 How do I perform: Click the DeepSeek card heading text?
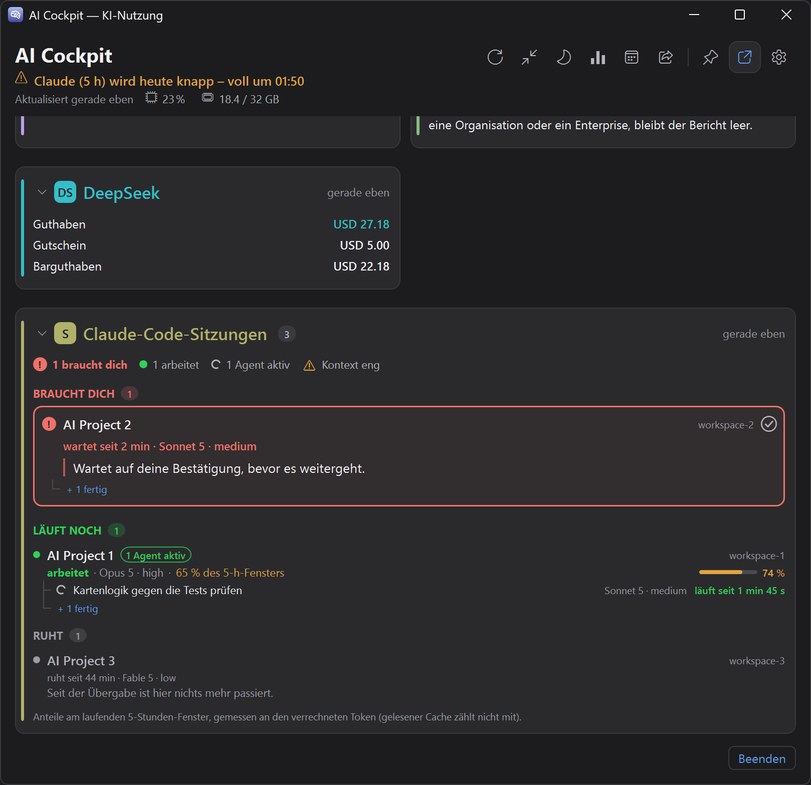(122, 193)
